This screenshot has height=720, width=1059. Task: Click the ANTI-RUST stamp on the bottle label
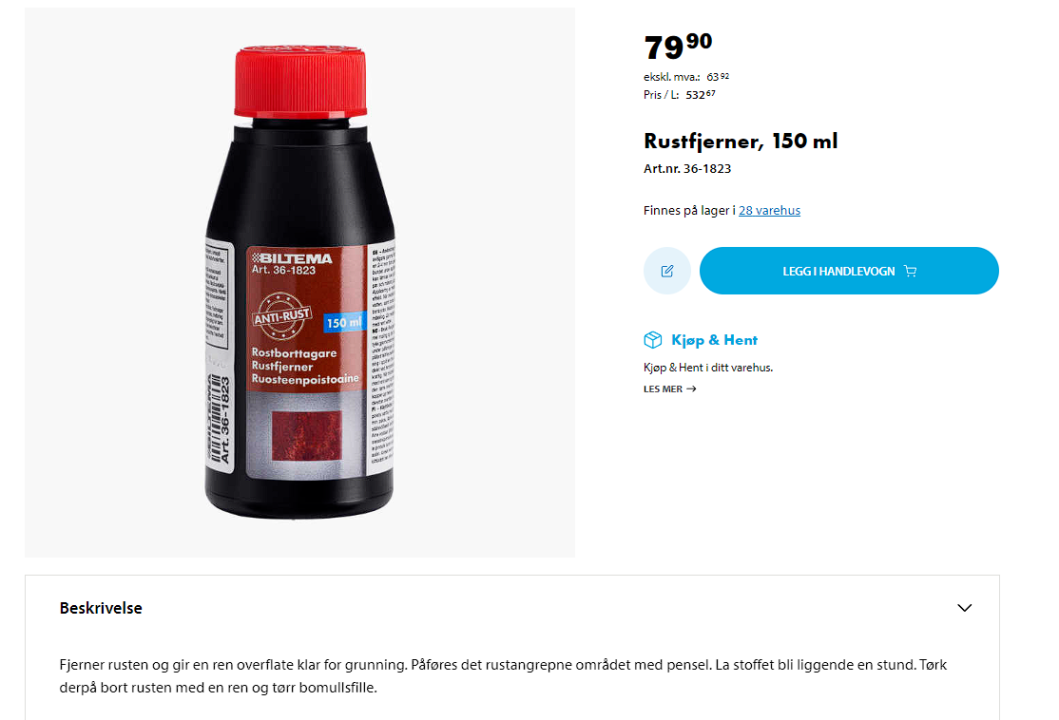(282, 315)
